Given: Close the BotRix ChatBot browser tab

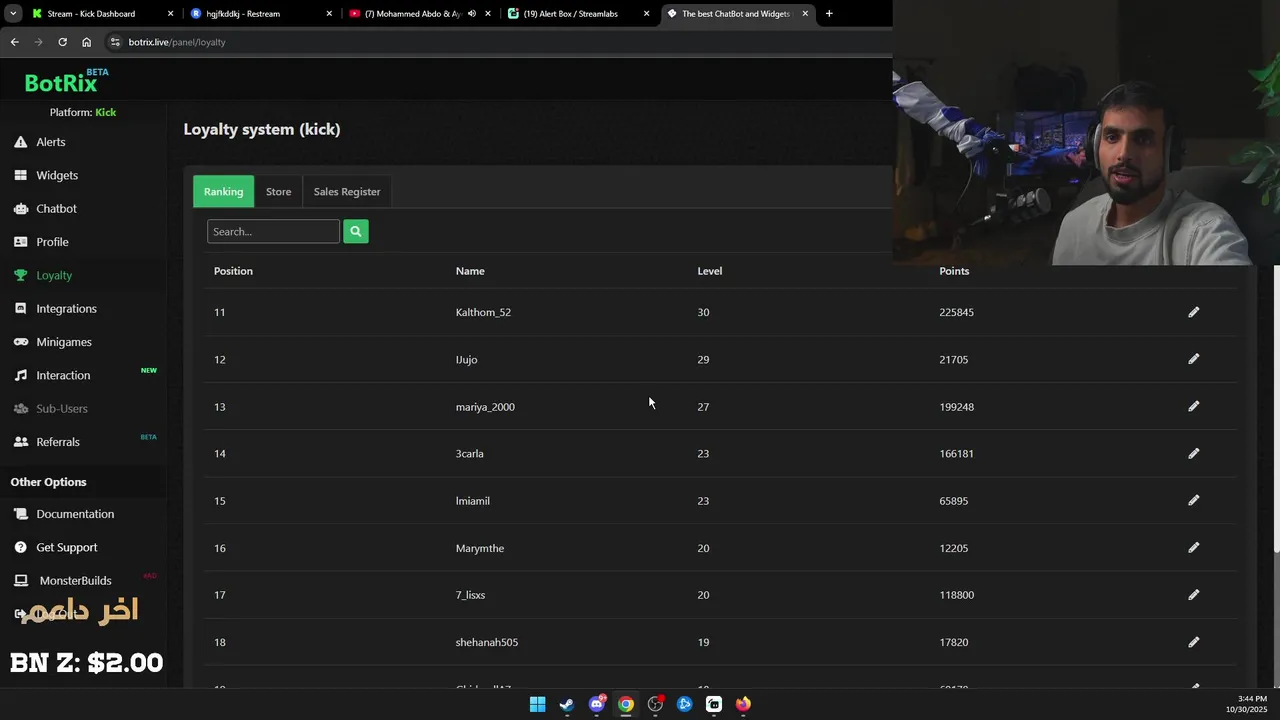Looking at the screenshot, I should 805,14.
